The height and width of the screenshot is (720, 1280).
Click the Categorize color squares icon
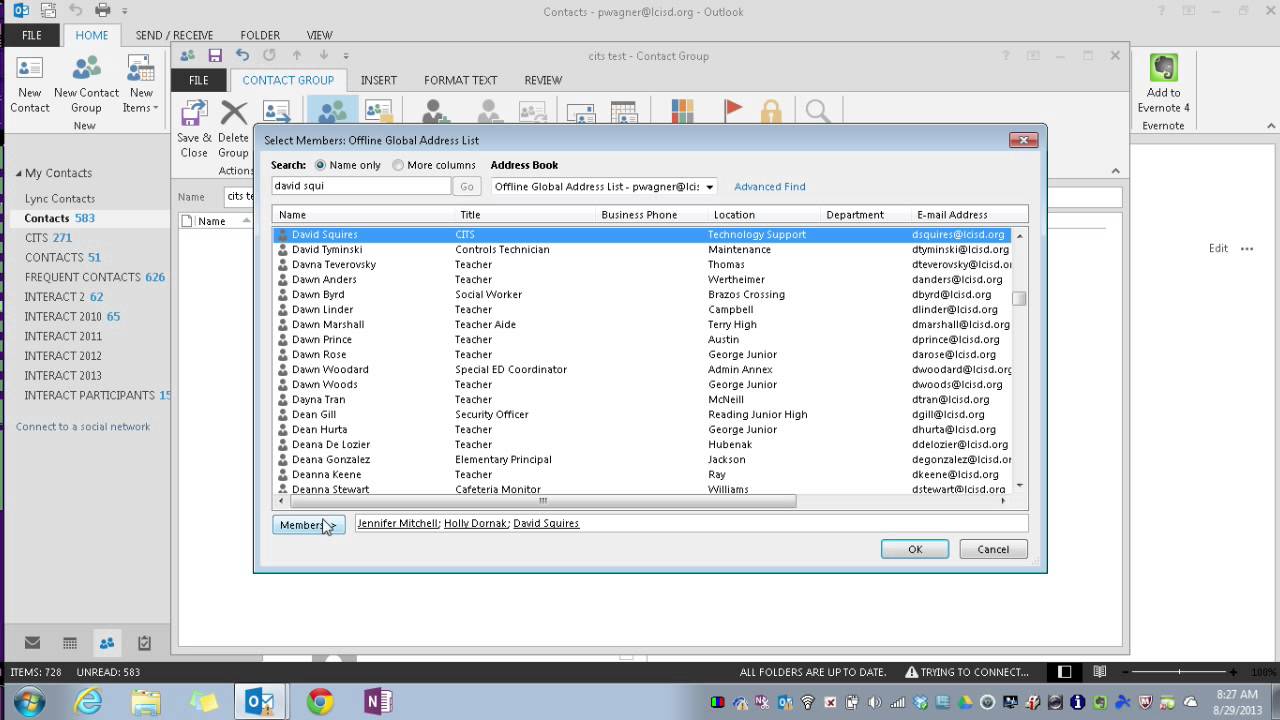pos(683,111)
